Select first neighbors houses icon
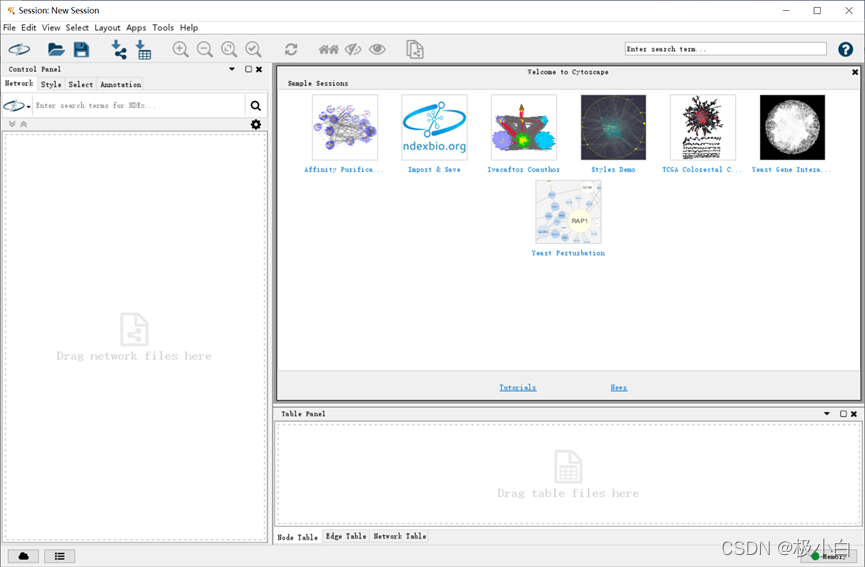The image size is (865, 567). tap(329, 50)
